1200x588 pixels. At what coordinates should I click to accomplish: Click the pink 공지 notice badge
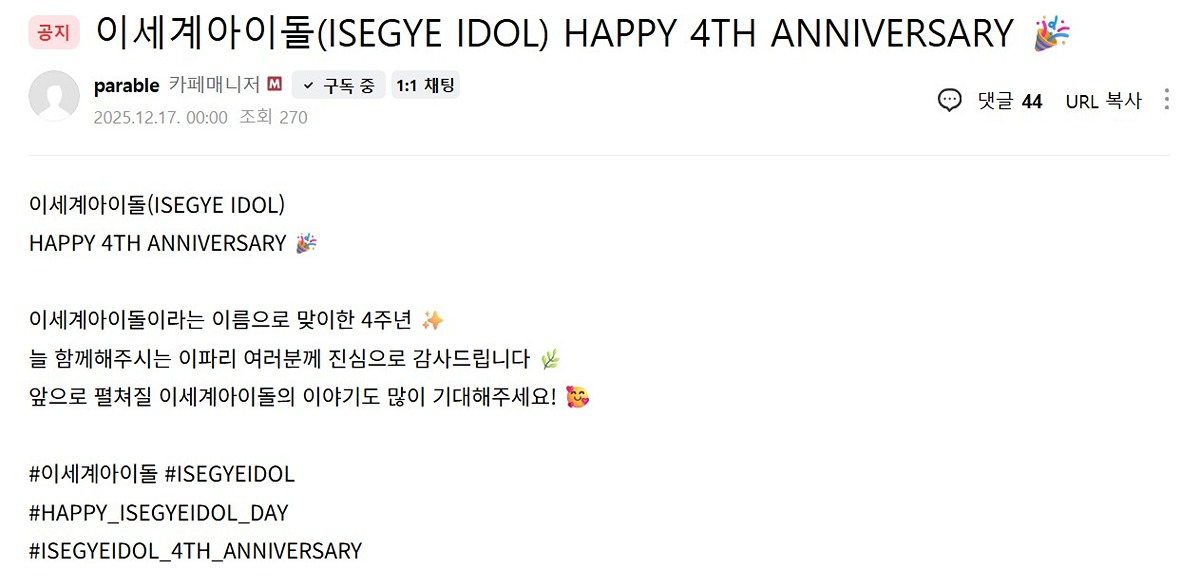53,34
